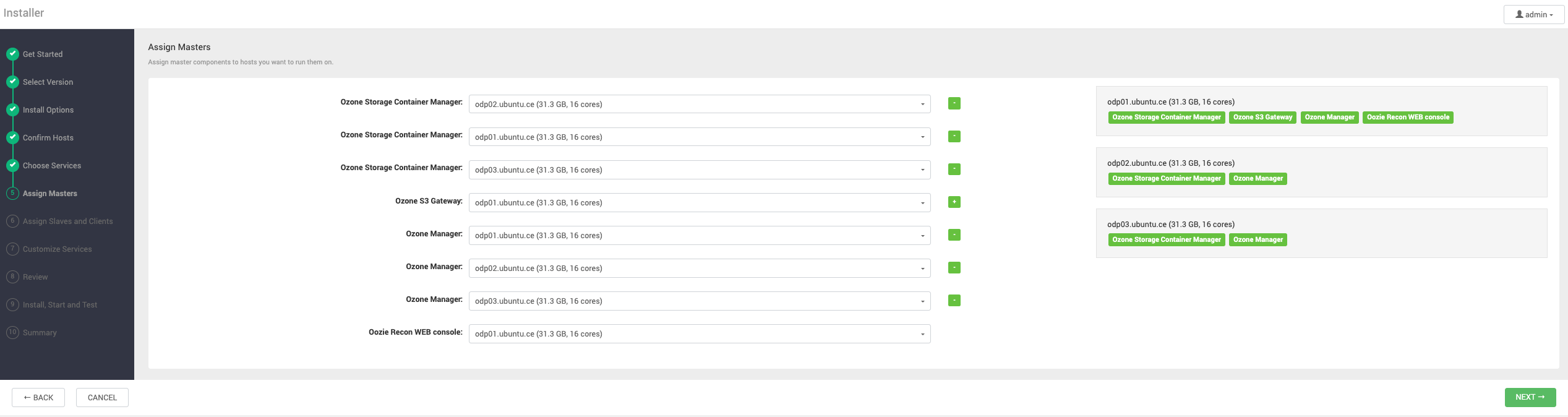Open the Ozone S3 Gateway host dropdown
The width and height of the screenshot is (1568, 417).
pos(700,202)
